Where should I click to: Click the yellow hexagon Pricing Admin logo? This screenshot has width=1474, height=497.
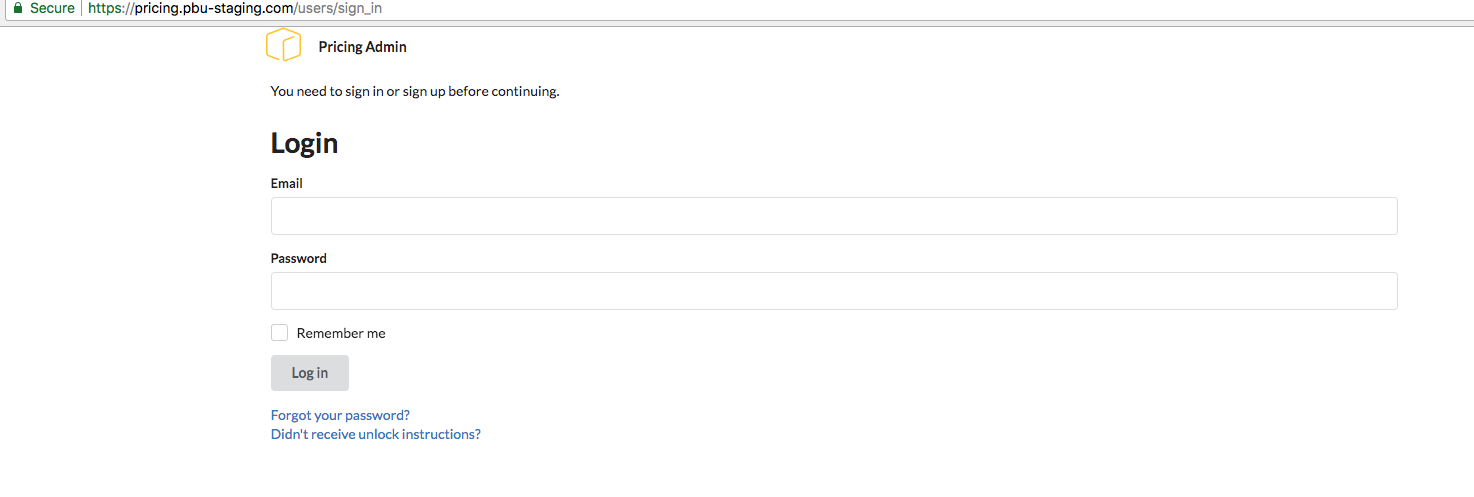pyautogui.click(x=283, y=46)
